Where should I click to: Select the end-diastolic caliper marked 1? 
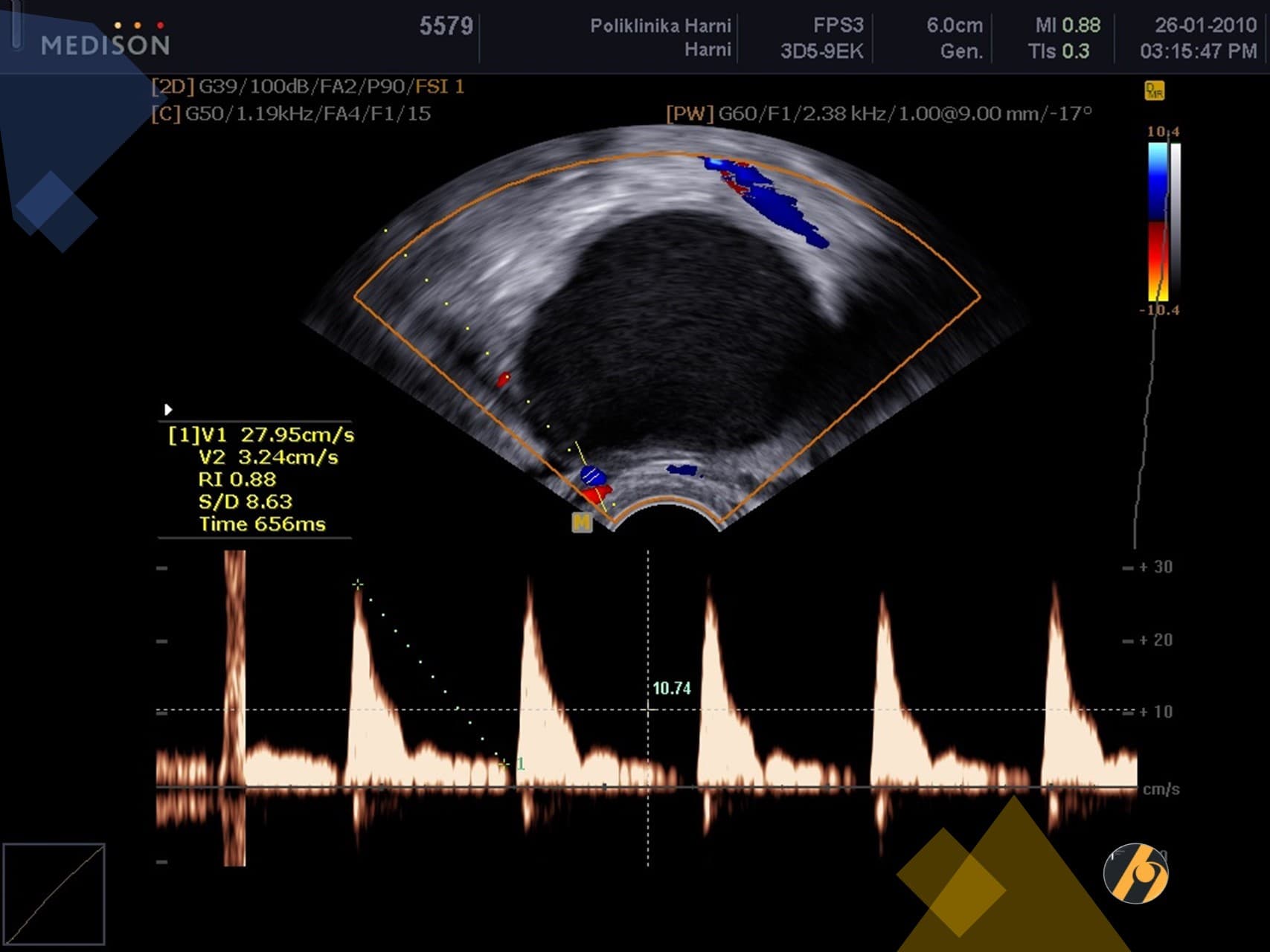505,763
